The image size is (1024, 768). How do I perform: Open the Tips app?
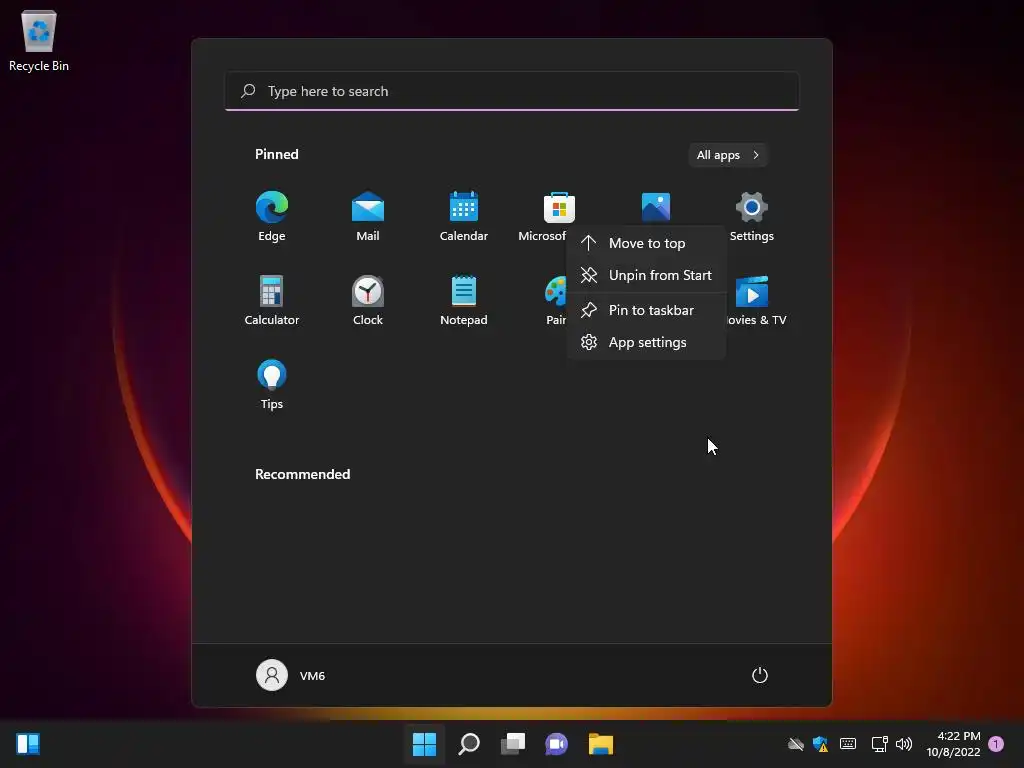coord(272,384)
